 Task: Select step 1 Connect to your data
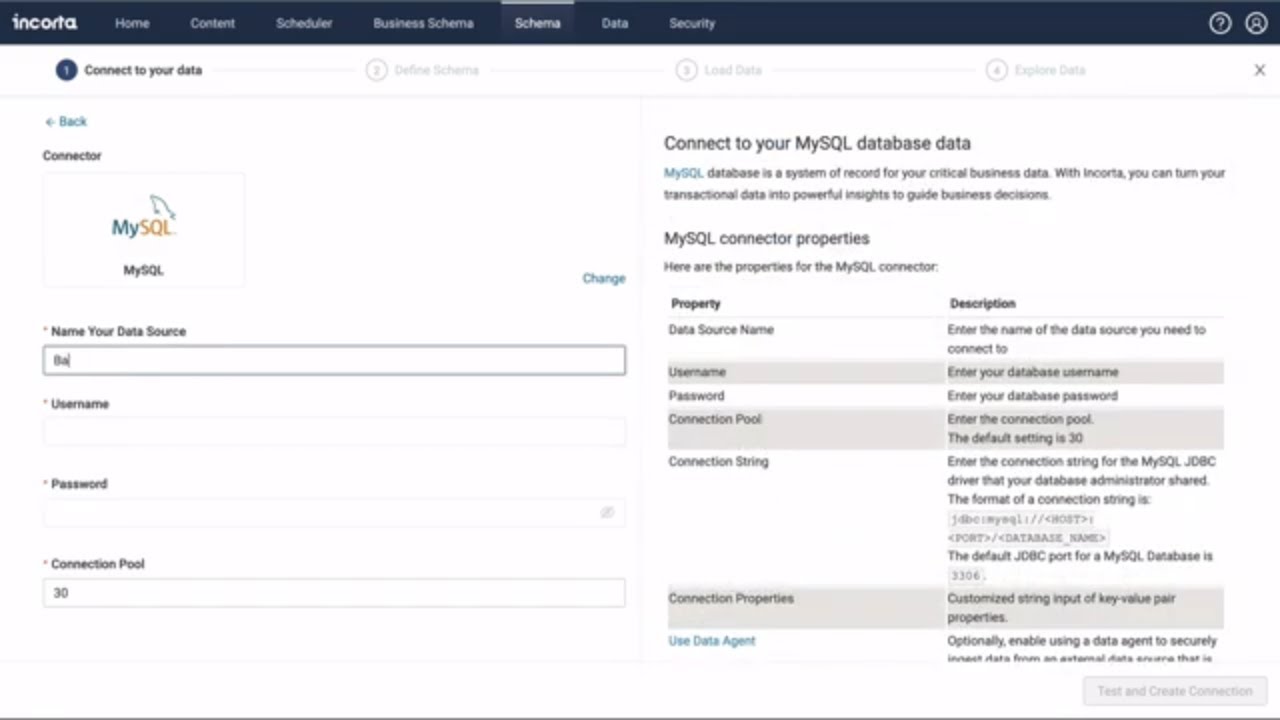click(x=130, y=70)
